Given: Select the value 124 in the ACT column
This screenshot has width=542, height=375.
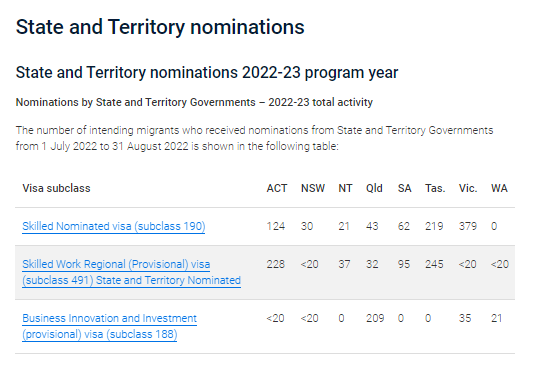Looking at the screenshot, I should click(275, 226).
